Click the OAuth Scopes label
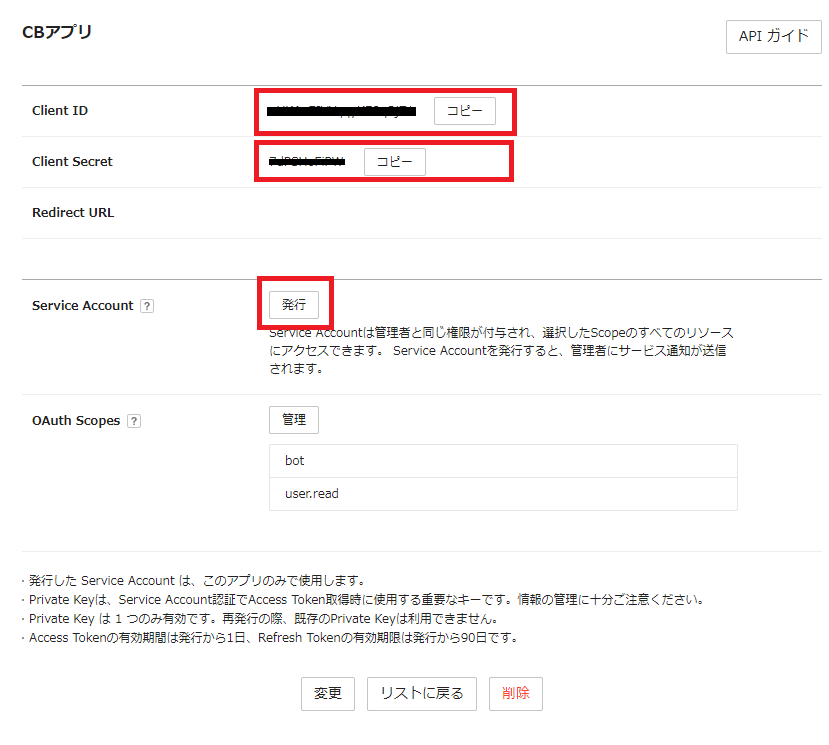 coord(76,421)
